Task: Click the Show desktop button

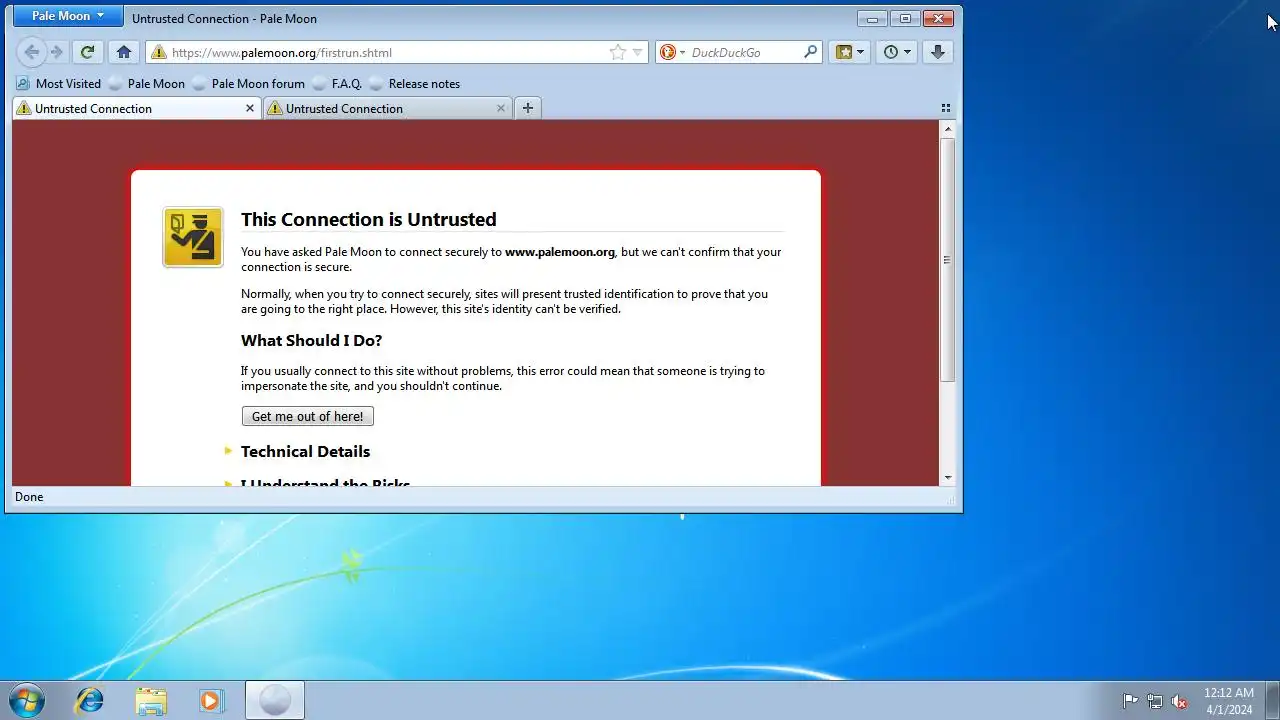Action: [1272, 701]
